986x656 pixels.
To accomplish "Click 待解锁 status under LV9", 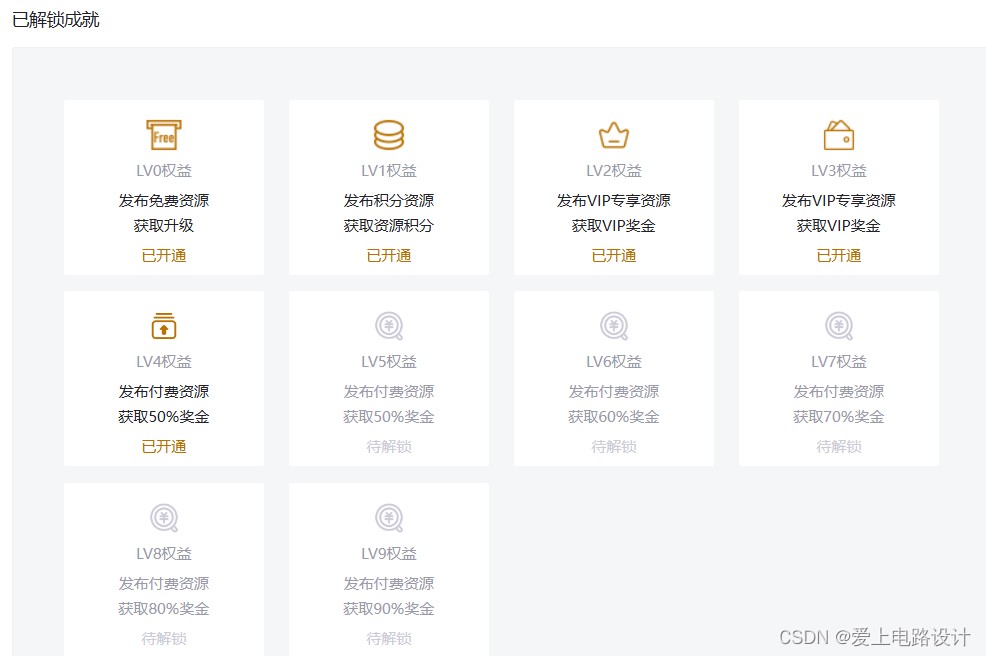I will [x=389, y=638].
